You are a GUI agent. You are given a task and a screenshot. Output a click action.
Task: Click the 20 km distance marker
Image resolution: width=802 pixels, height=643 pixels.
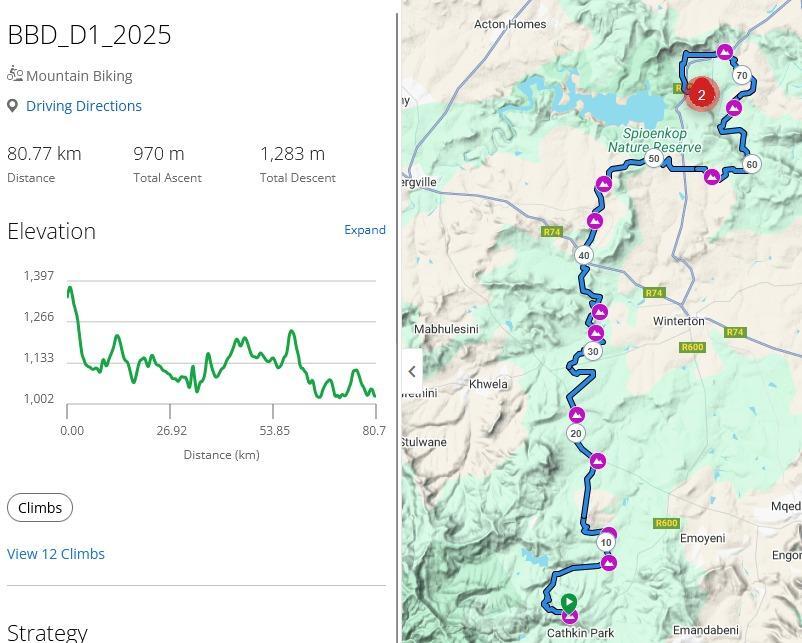click(x=576, y=433)
